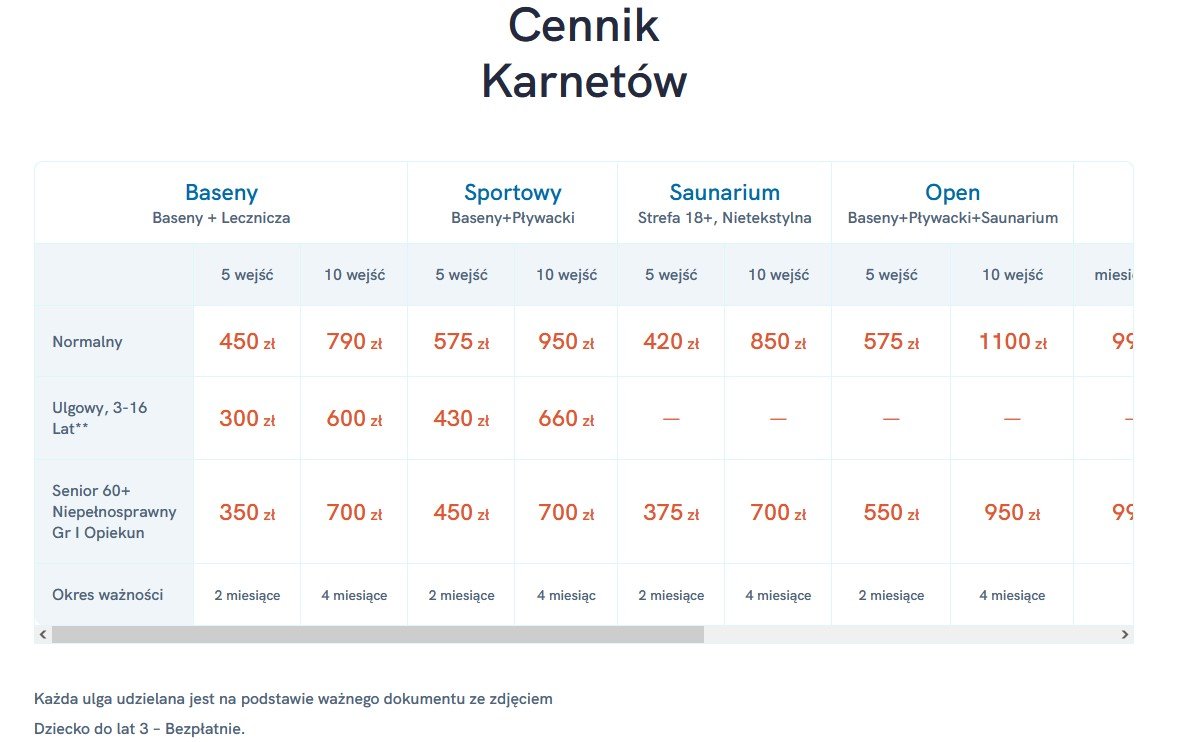
Task: Click the partially visible miesięczny column header
Action: point(1114,275)
